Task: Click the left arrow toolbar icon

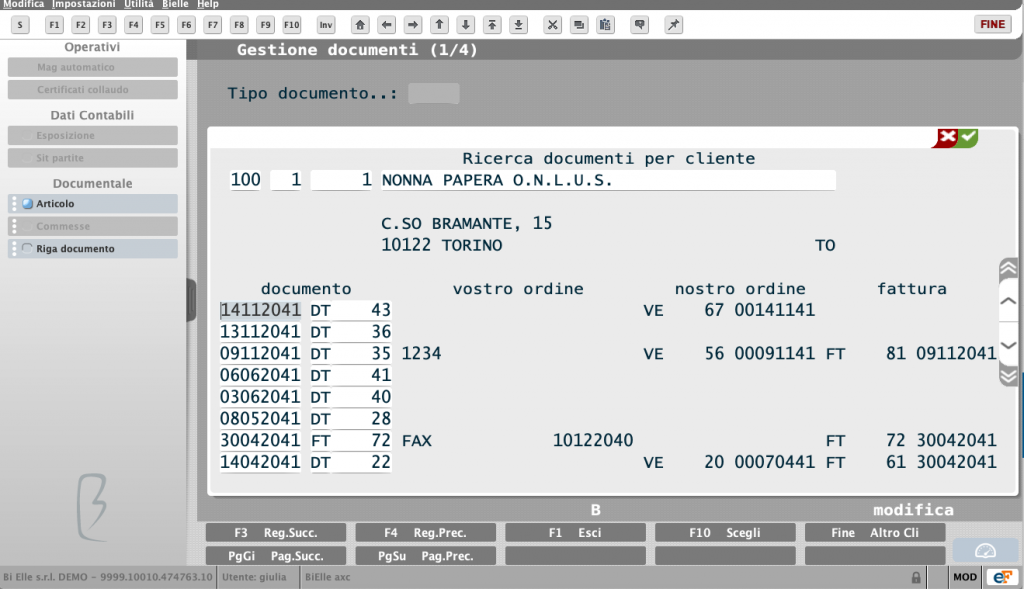Action: pos(387,25)
